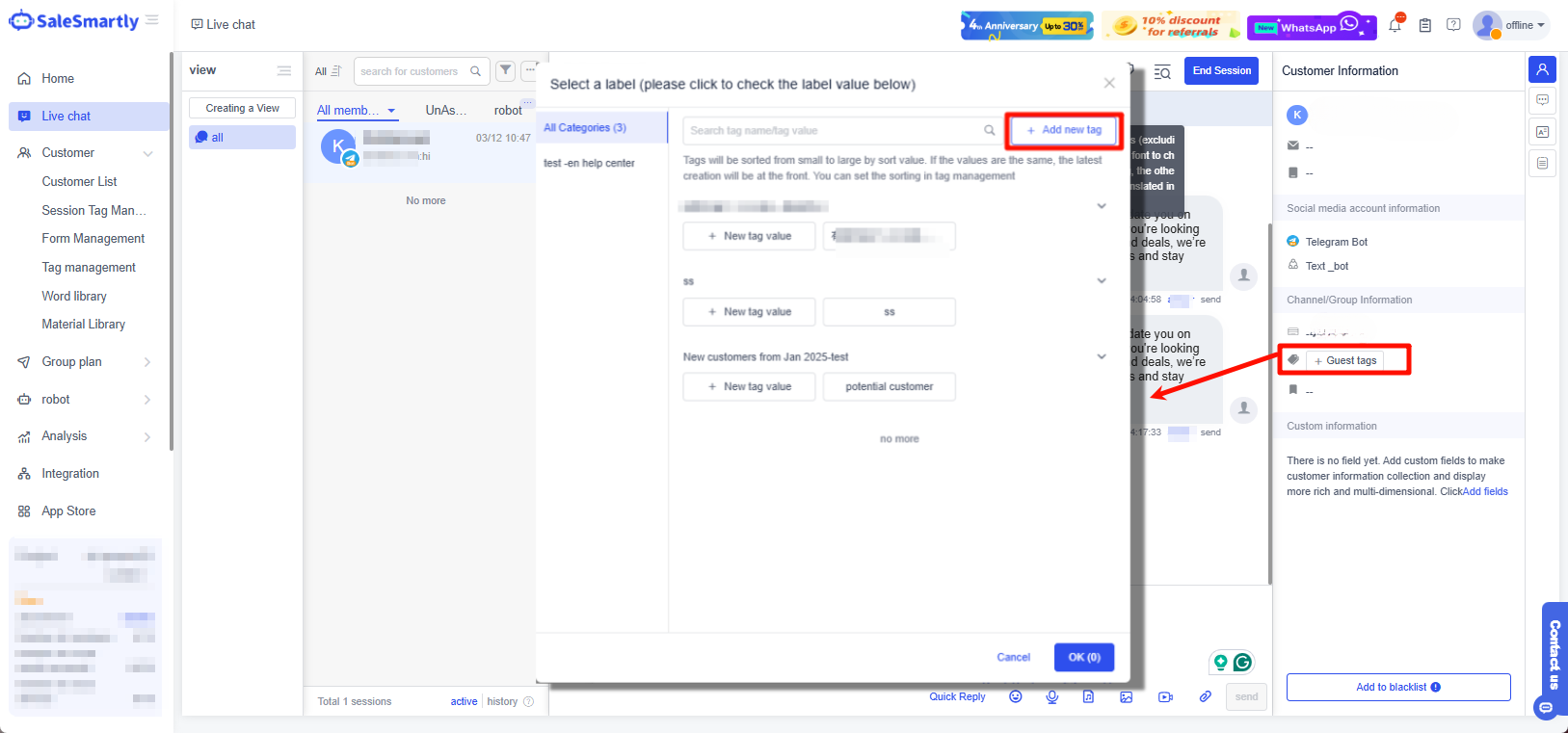Open the 4th Anniversary promotion banner
The width and height of the screenshot is (1568, 733).
tap(1026, 26)
